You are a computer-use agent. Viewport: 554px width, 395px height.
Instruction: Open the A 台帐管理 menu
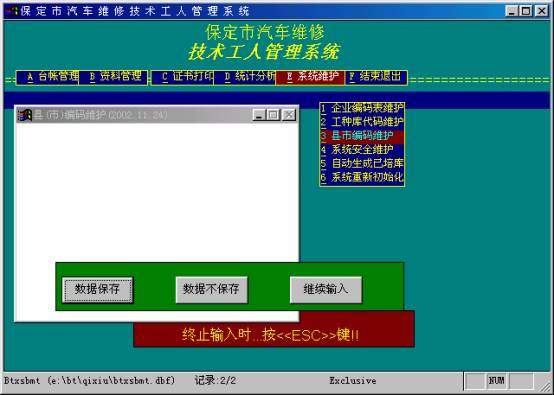click(48, 77)
